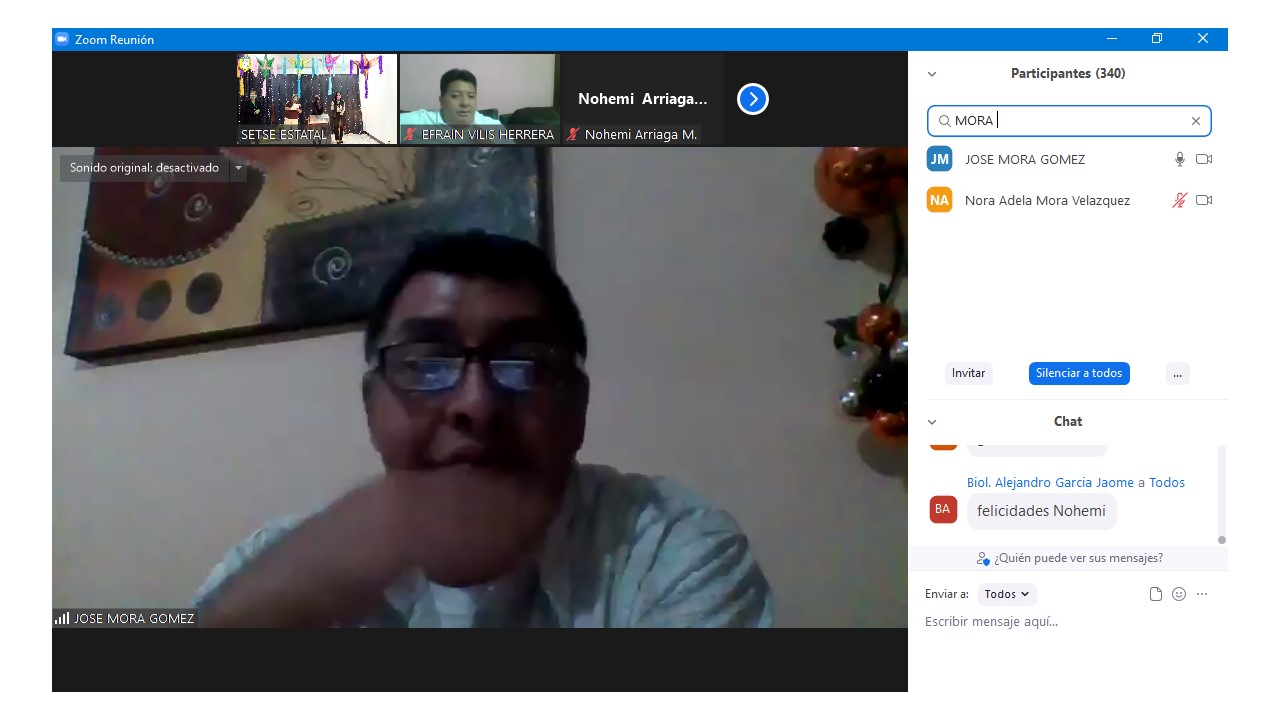
Task: Unmute Nora Adela Mora Velazquez microphone
Action: pyautogui.click(x=1180, y=200)
